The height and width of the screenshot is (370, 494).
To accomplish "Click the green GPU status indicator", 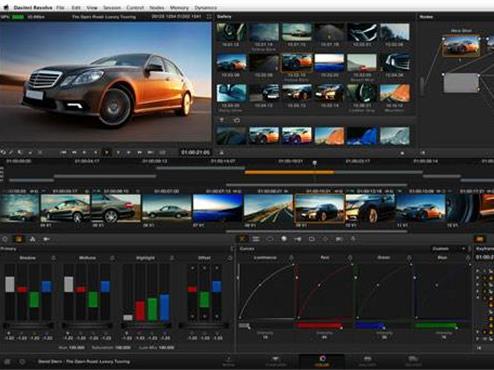I will (18, 16).
